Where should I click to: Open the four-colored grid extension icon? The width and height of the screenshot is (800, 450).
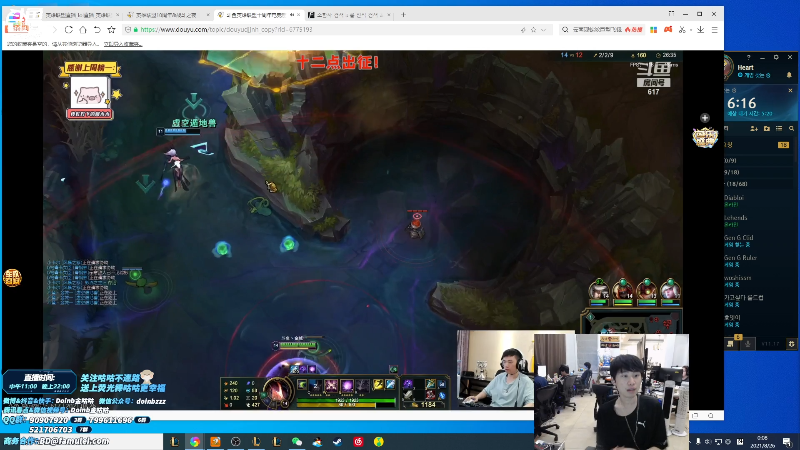click(x=653, y=30)
